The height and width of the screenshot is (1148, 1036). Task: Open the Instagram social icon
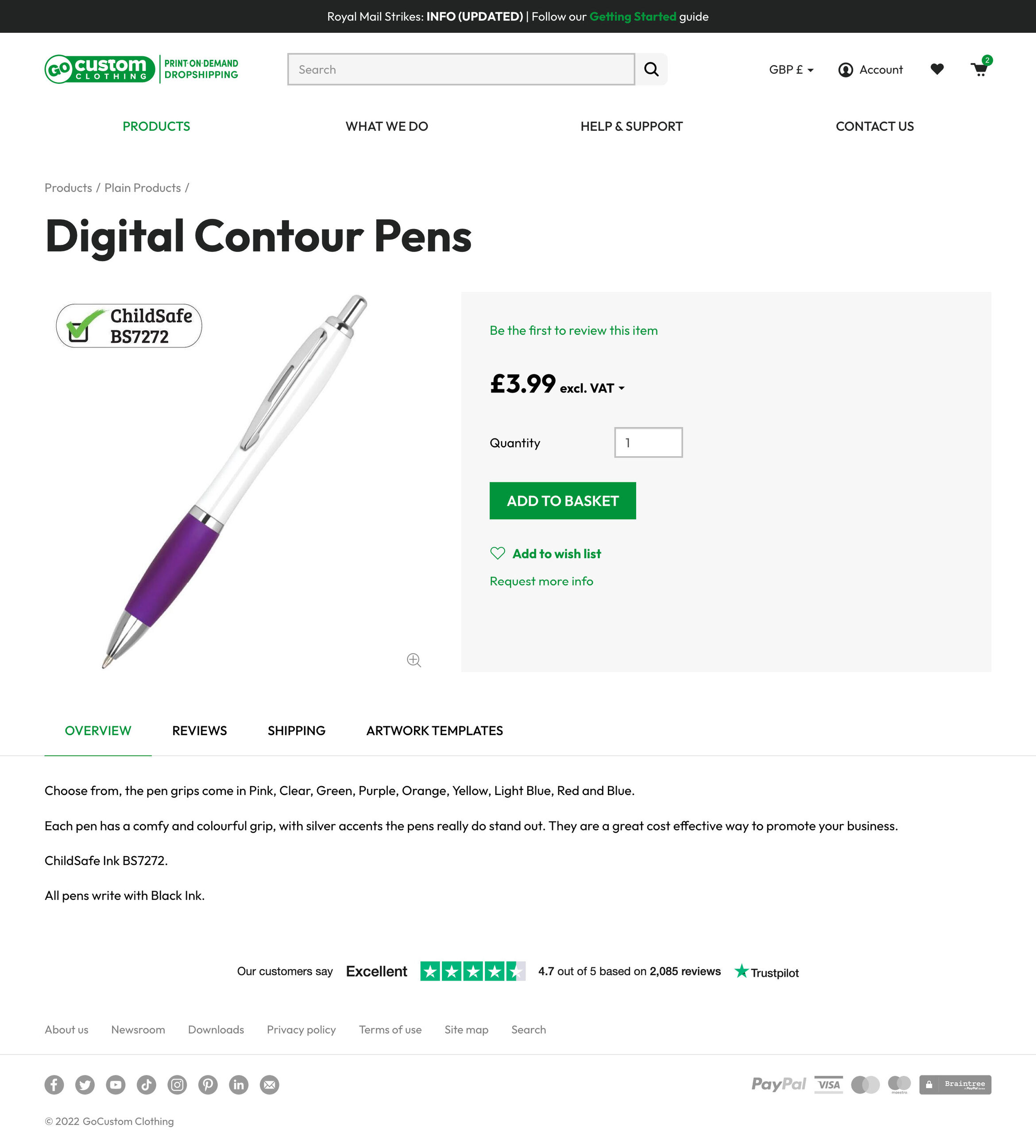pos(177,1085)
